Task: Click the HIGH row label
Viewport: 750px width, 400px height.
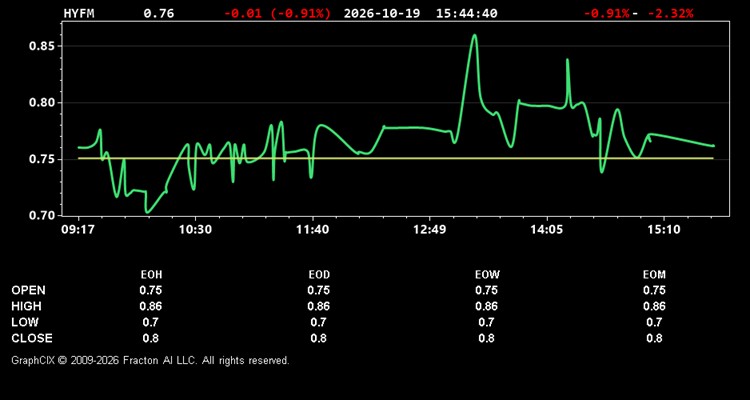Action: 26,306
